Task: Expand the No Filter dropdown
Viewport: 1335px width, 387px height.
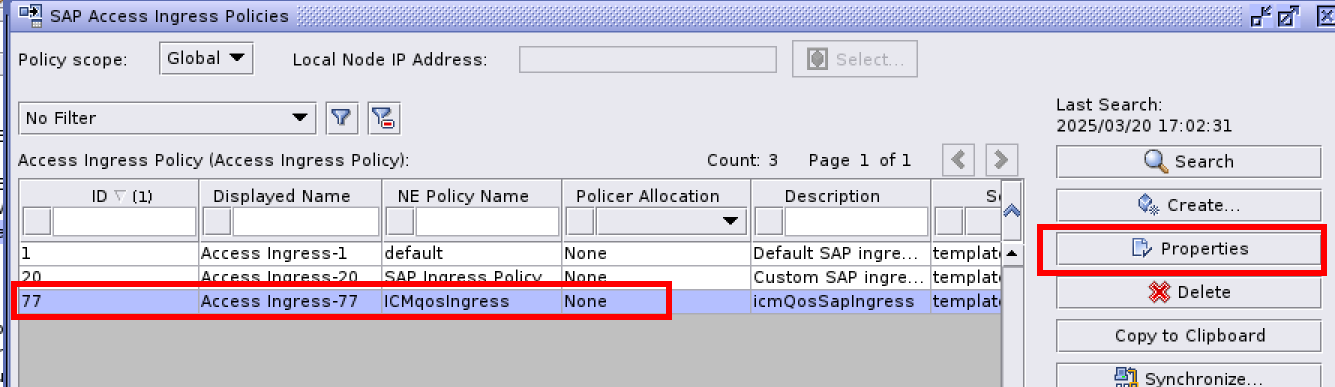Action: tap(167, 118)
